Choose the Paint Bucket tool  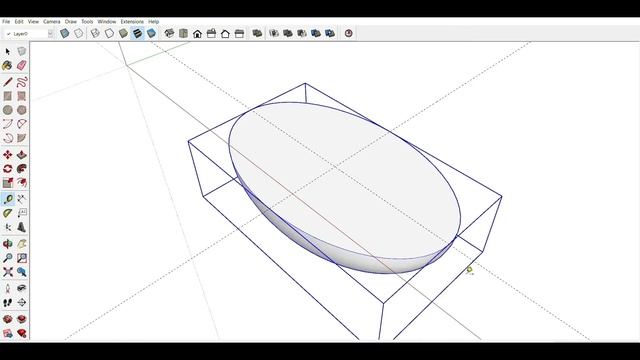point(8,65)
